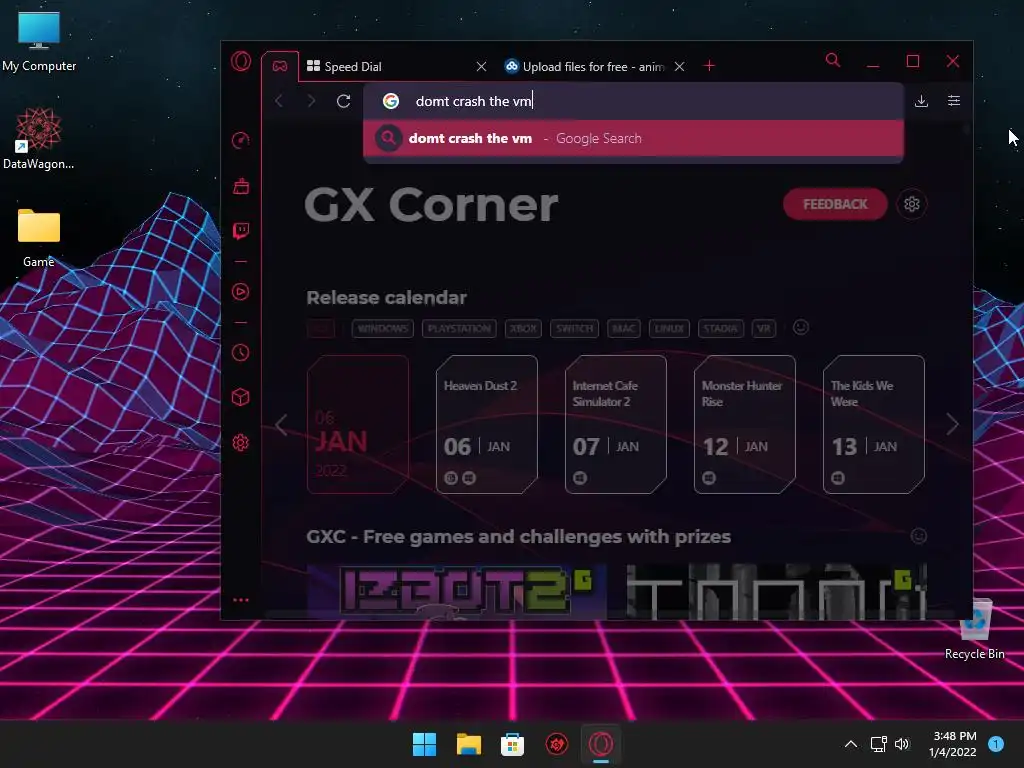This screenshot has height=768, width=1024.
Task: Open File Explorer from taskbar
Action: [469, 744]
